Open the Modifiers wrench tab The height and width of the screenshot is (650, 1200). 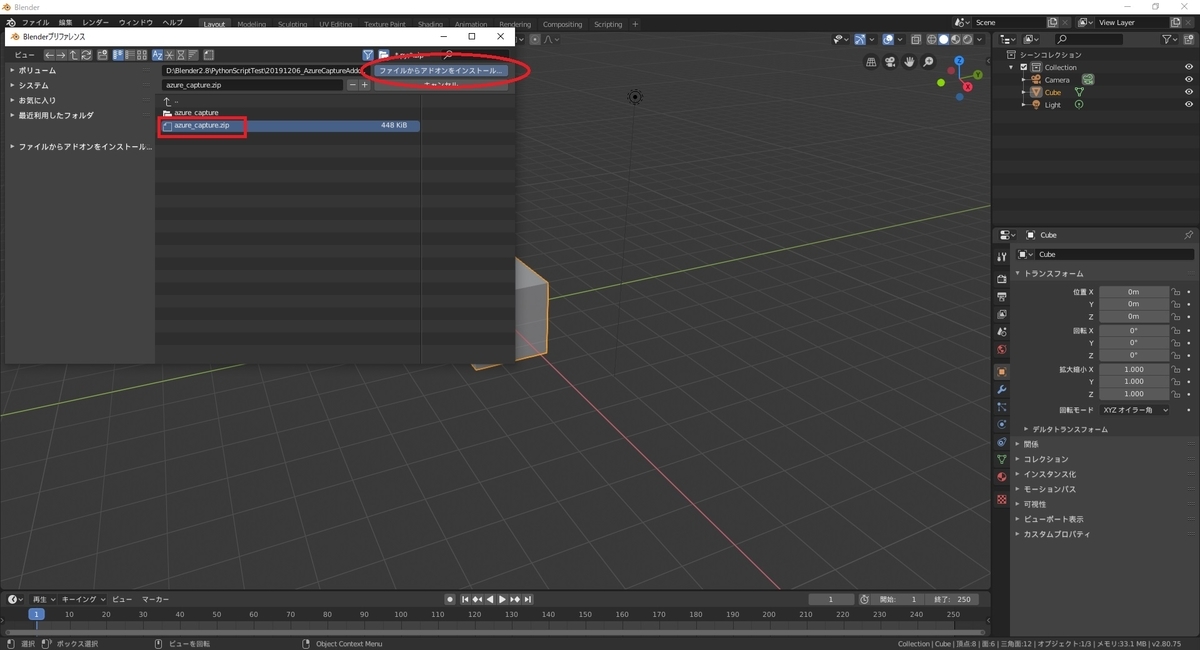click(x=1002, y=389)
